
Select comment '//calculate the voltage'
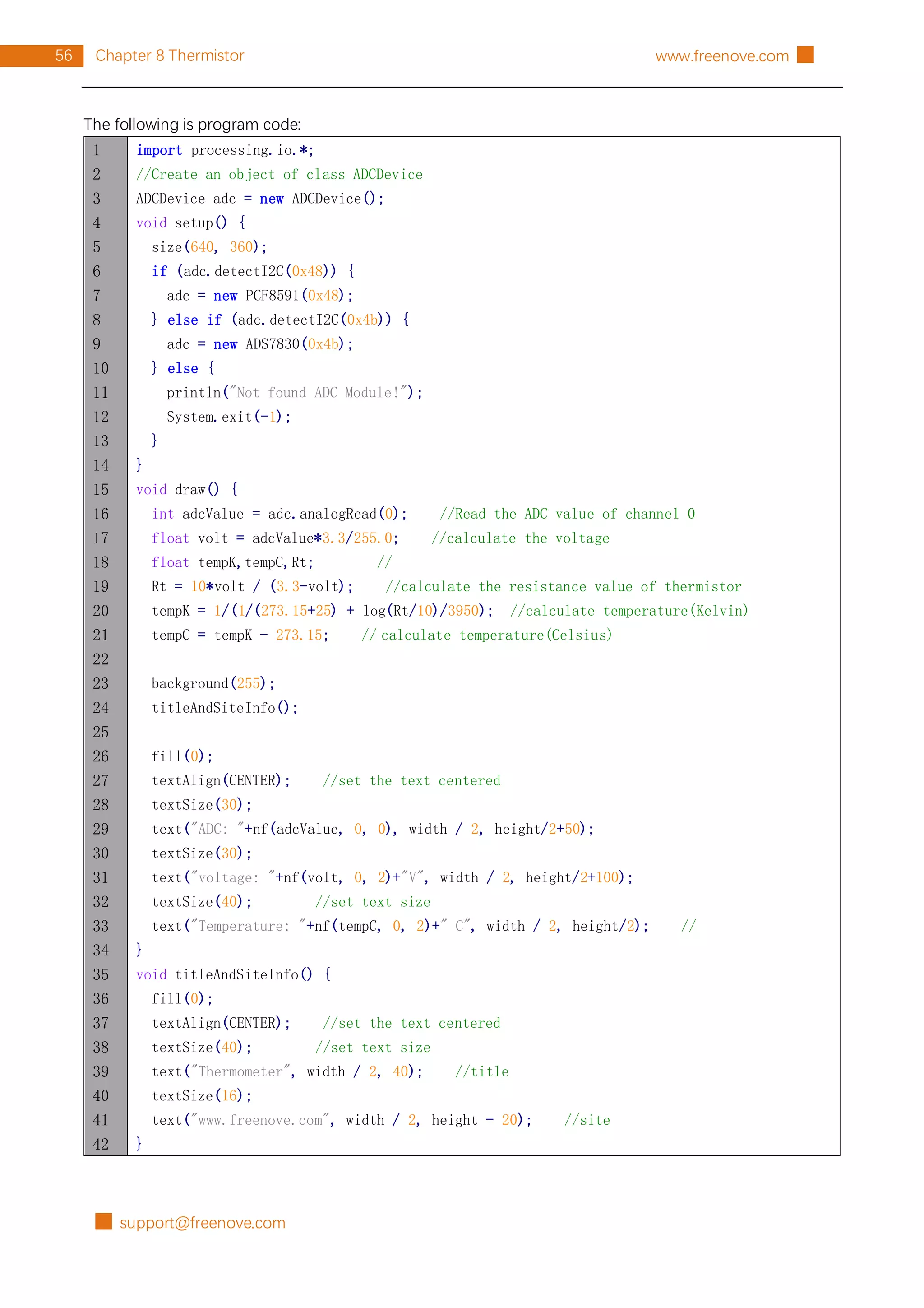click(520, 538)
